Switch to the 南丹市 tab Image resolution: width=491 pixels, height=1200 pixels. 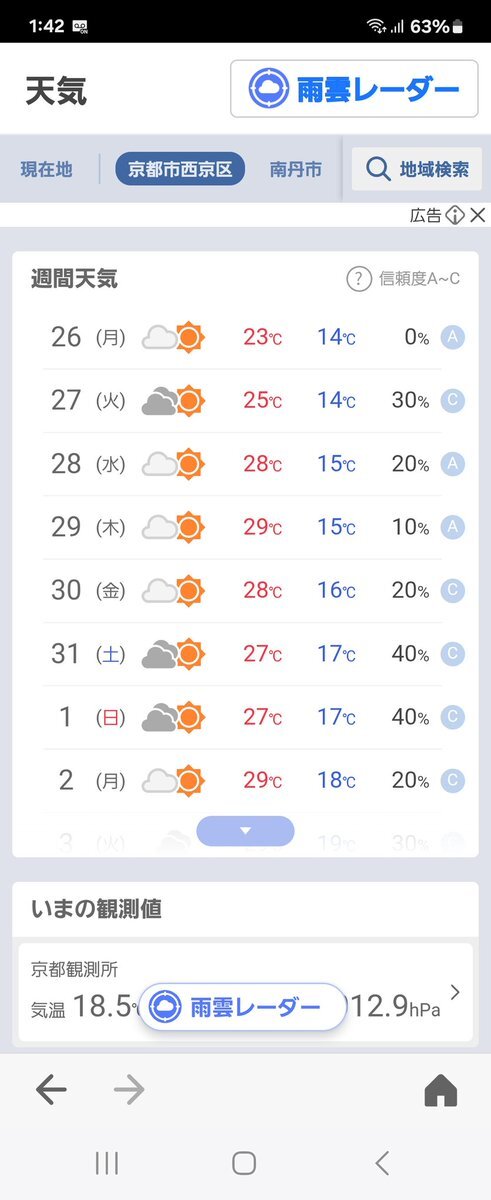(x=296, y=169)
